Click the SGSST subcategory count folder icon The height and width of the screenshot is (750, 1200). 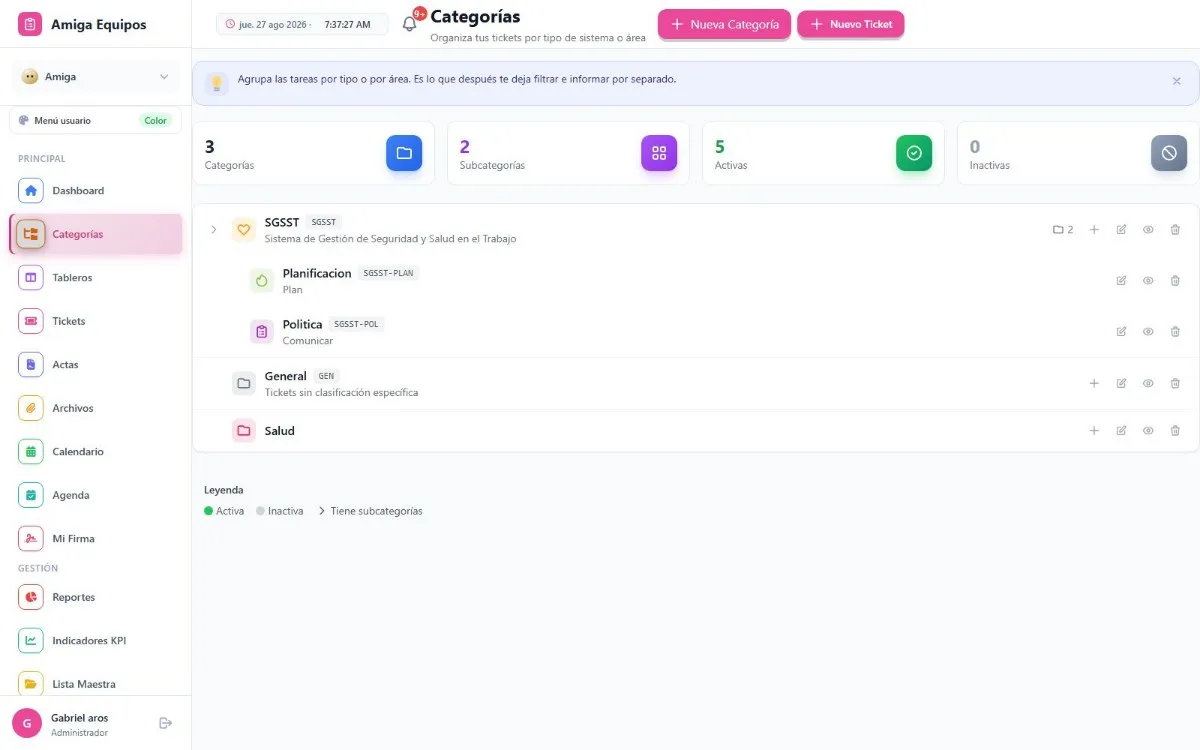(x=1058, y=230)
